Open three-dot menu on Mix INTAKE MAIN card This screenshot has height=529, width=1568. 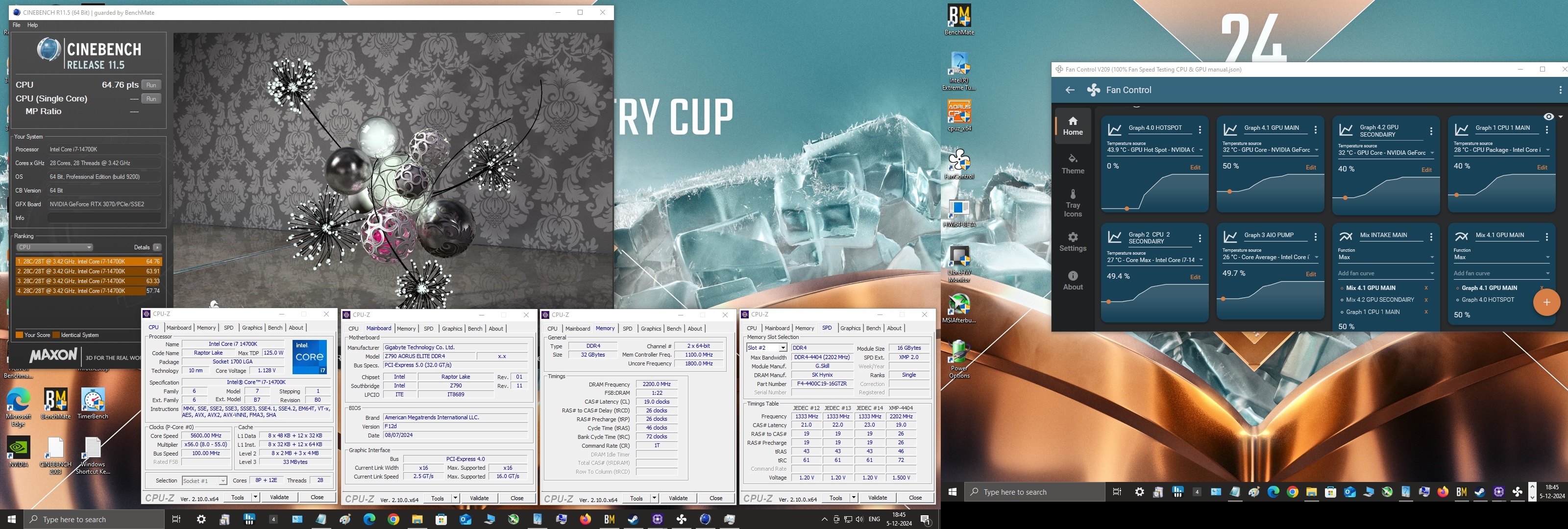[1431, 237]
